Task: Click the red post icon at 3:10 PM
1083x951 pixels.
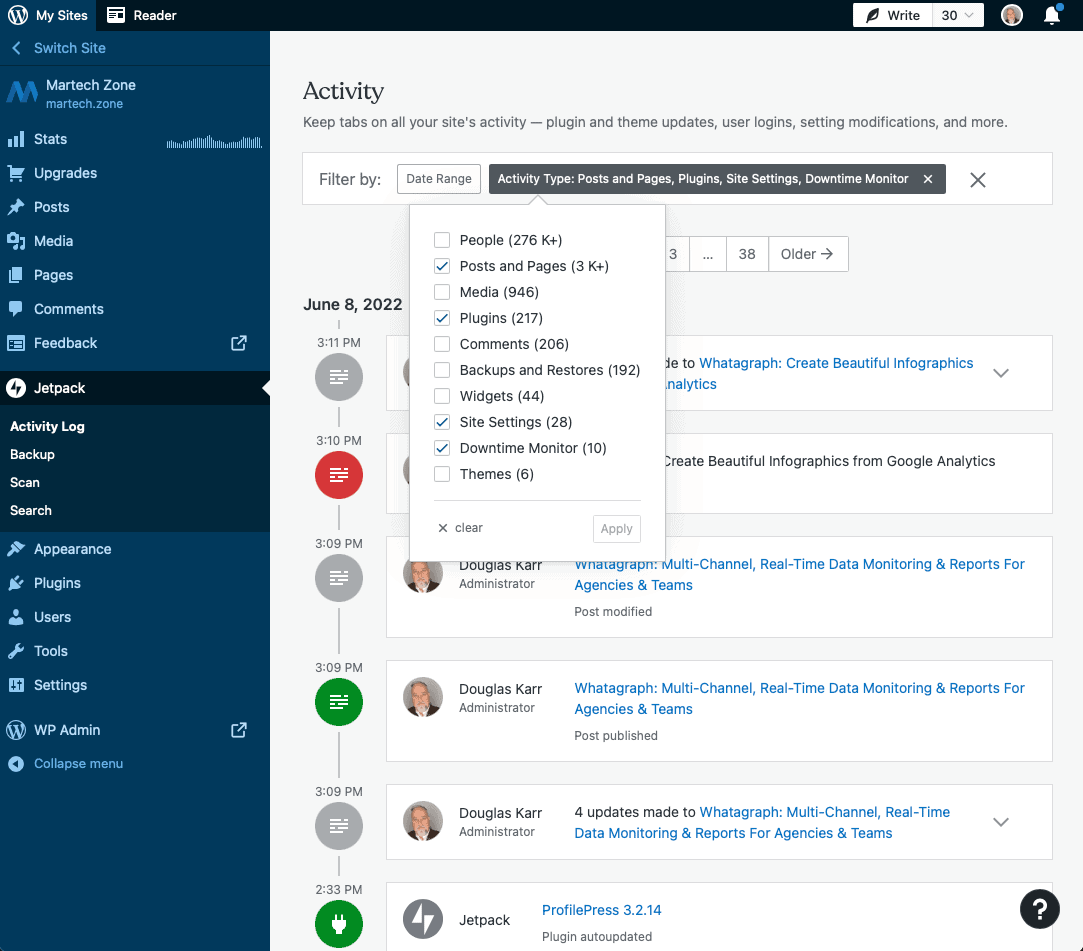Action: coord(339,474)
